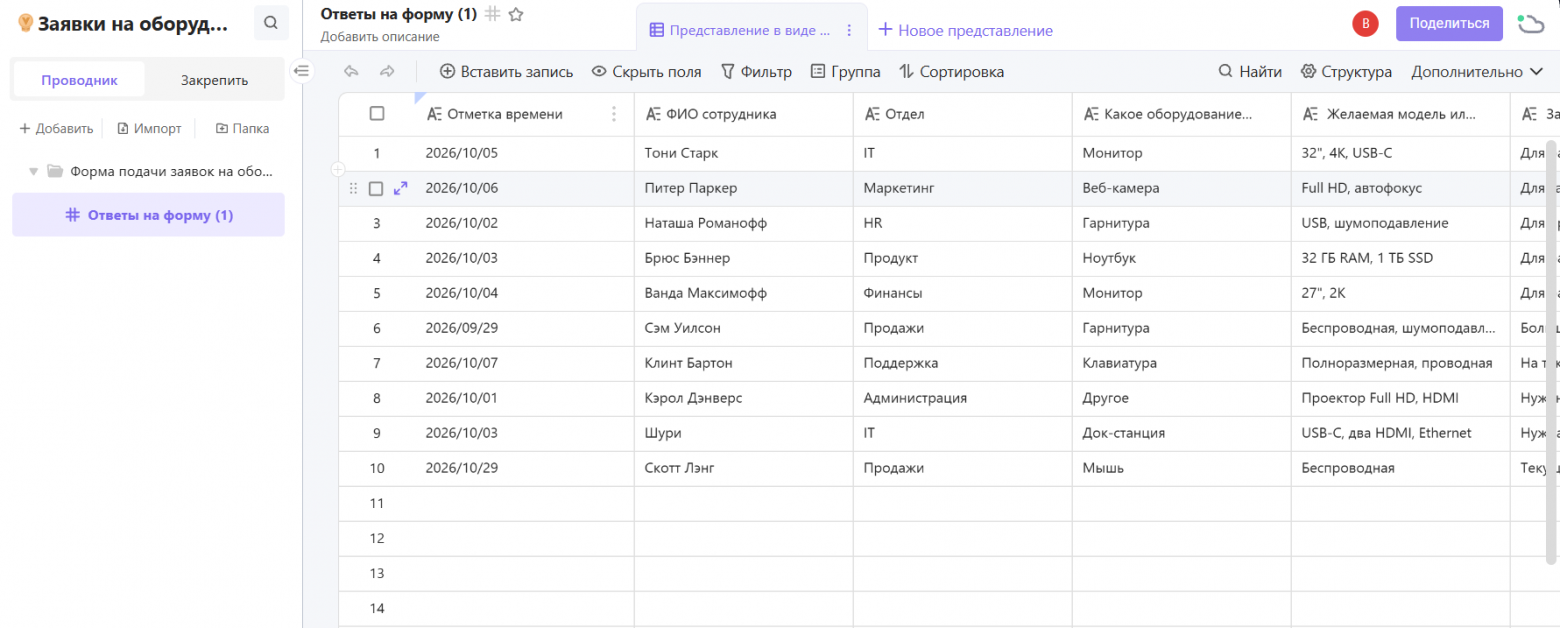Click cell 32 ГБ RAM, 1 ТБ SSD
This screenshot has height=628, width=1560.
(x=1400, y=258)
